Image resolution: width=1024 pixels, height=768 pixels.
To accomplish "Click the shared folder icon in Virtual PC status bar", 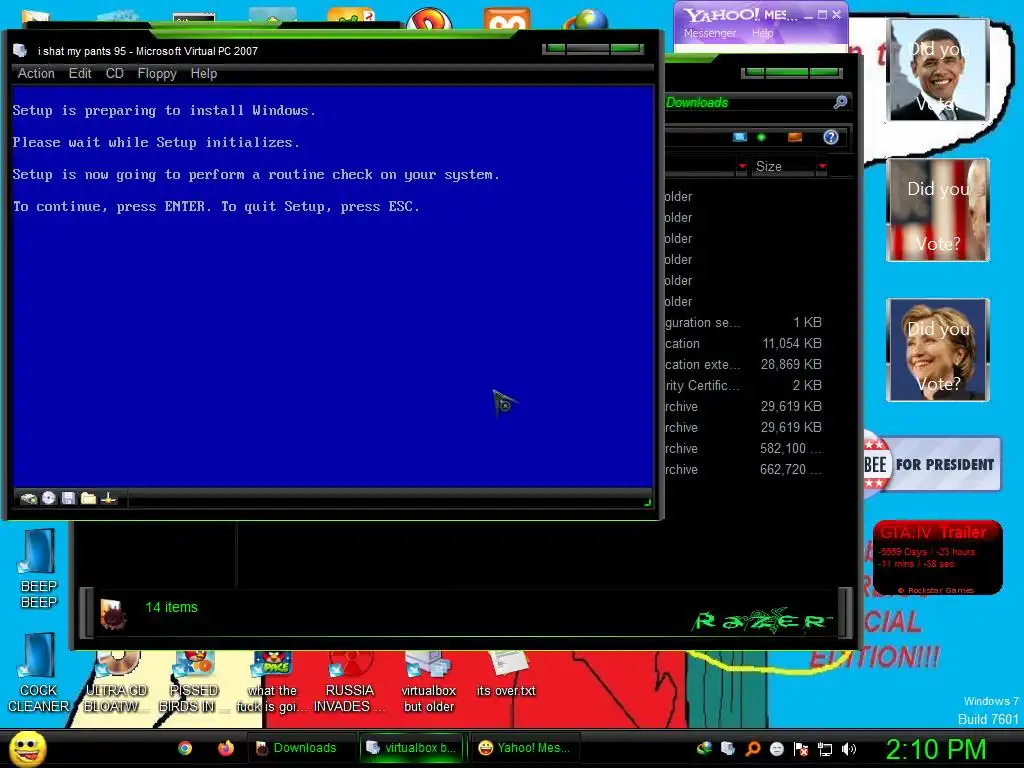I will (89, 498).
